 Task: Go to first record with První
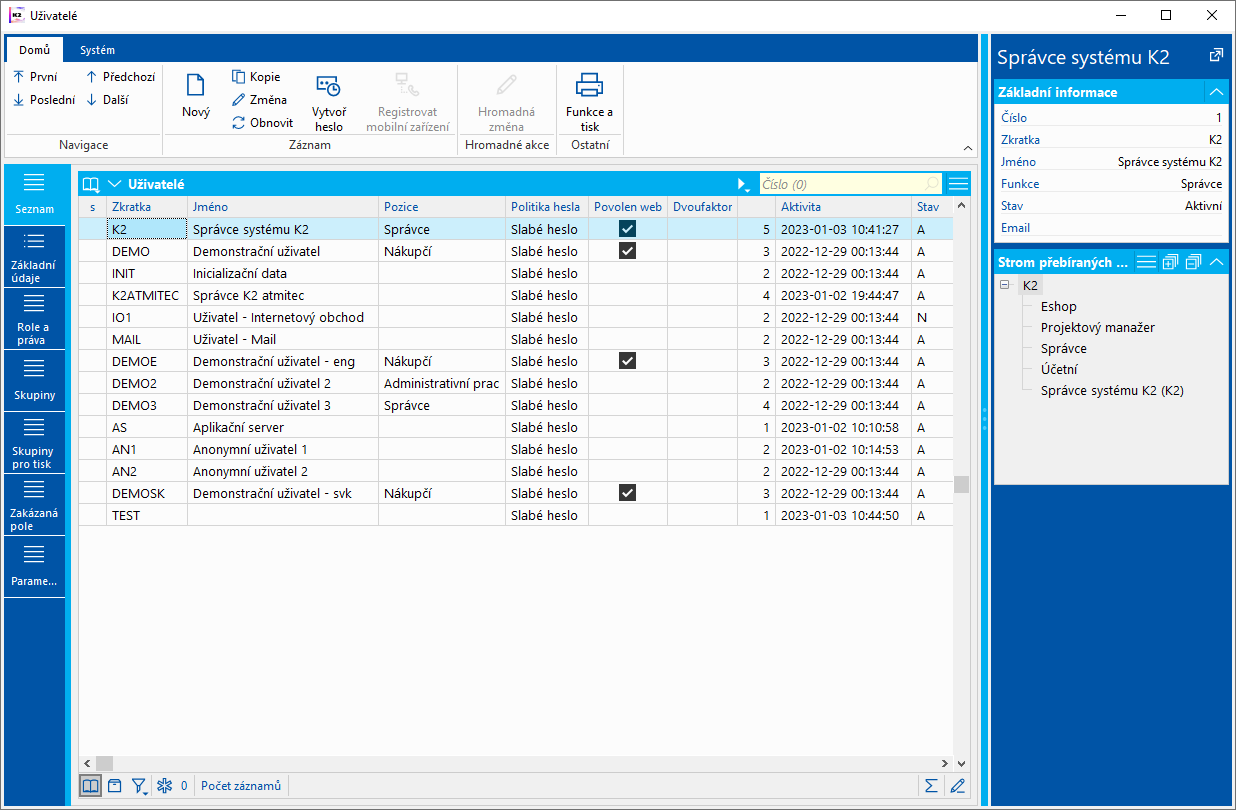tap(35, 77)
